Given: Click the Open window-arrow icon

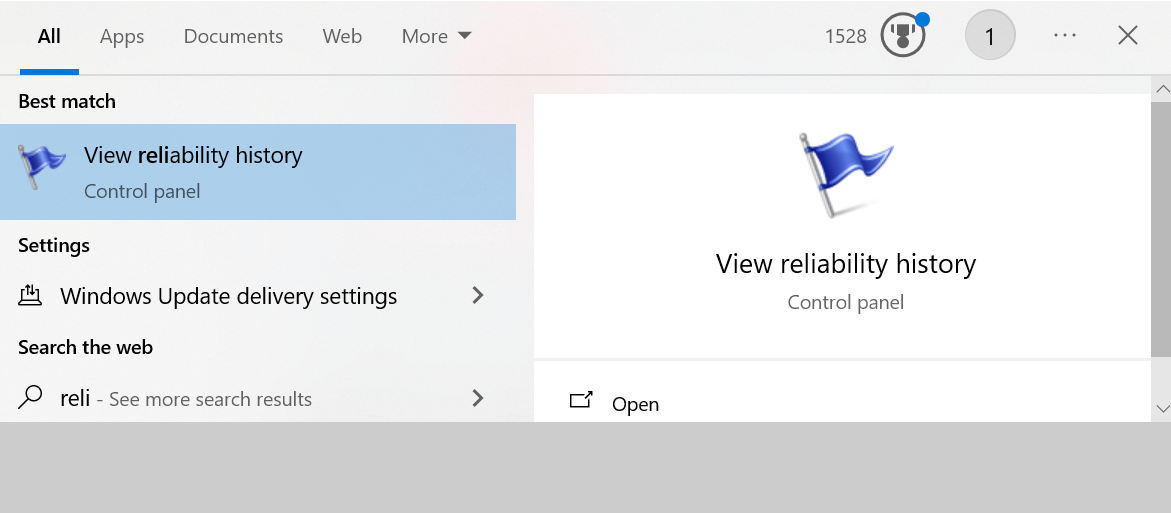Looking at the screenshot, I should [580, 400].
